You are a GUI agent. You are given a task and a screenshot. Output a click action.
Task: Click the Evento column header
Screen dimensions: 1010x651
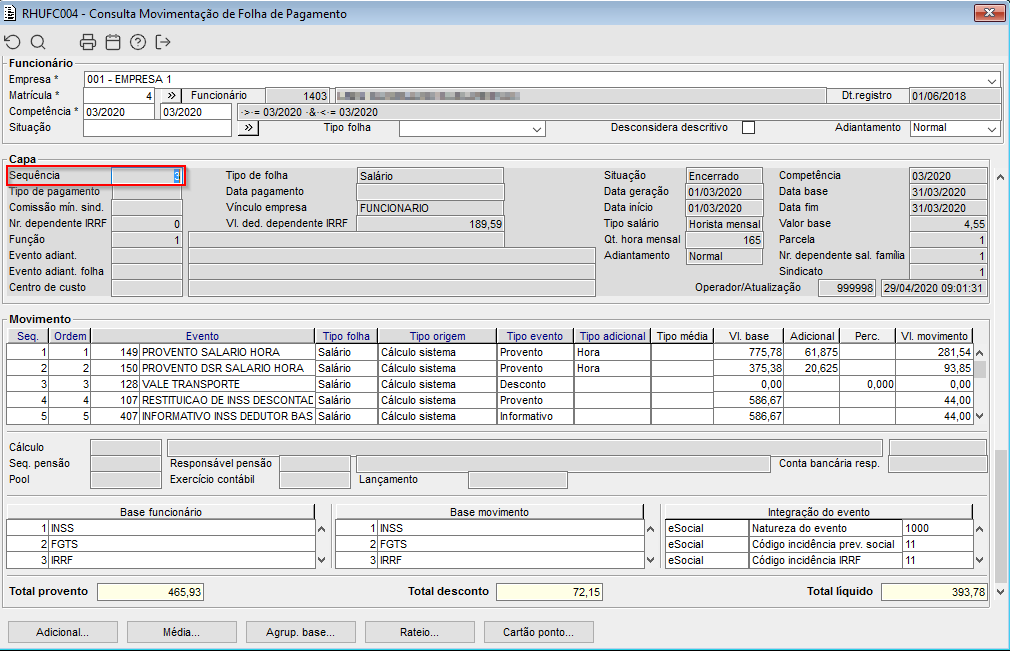click(x=202, y=336)
